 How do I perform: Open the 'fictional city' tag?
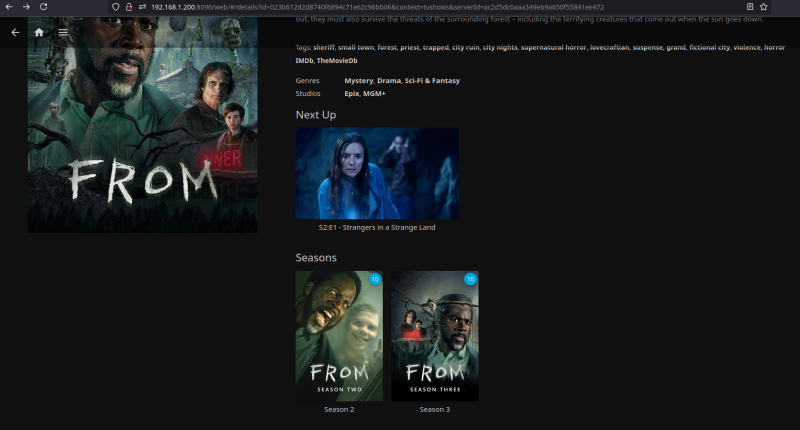click(710, 47)
